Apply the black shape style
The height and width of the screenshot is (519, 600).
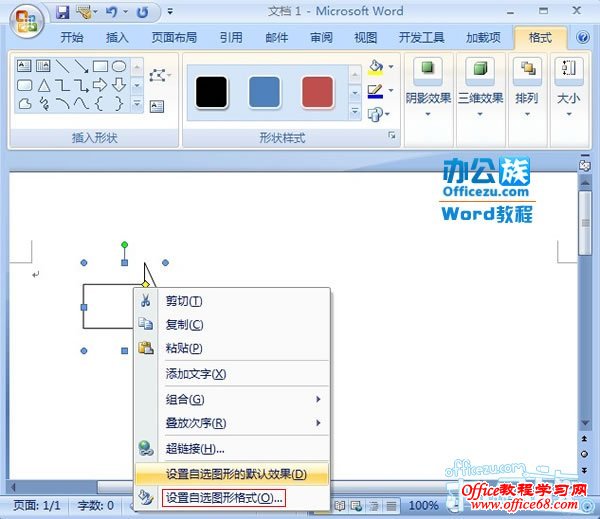point(212,92)
